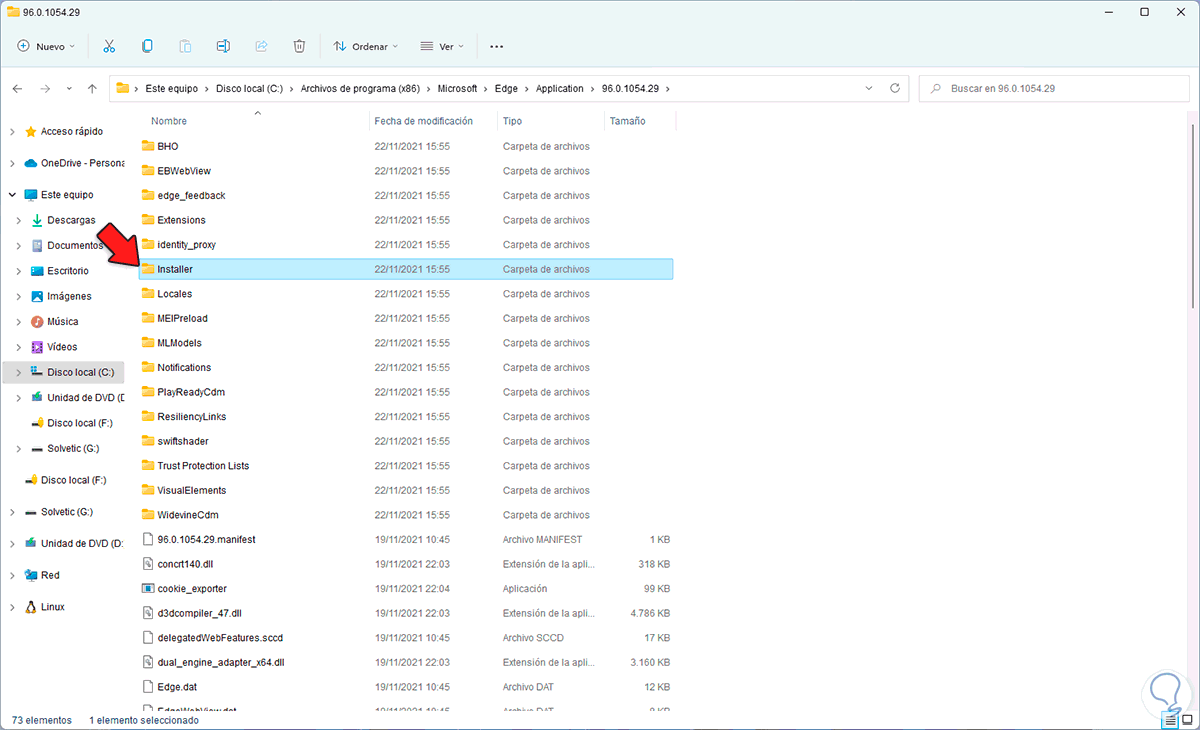The width and height of the screenshot is (1200, 730).
Task: Click the Share icon in toolbar
Action: pos(261,46)
